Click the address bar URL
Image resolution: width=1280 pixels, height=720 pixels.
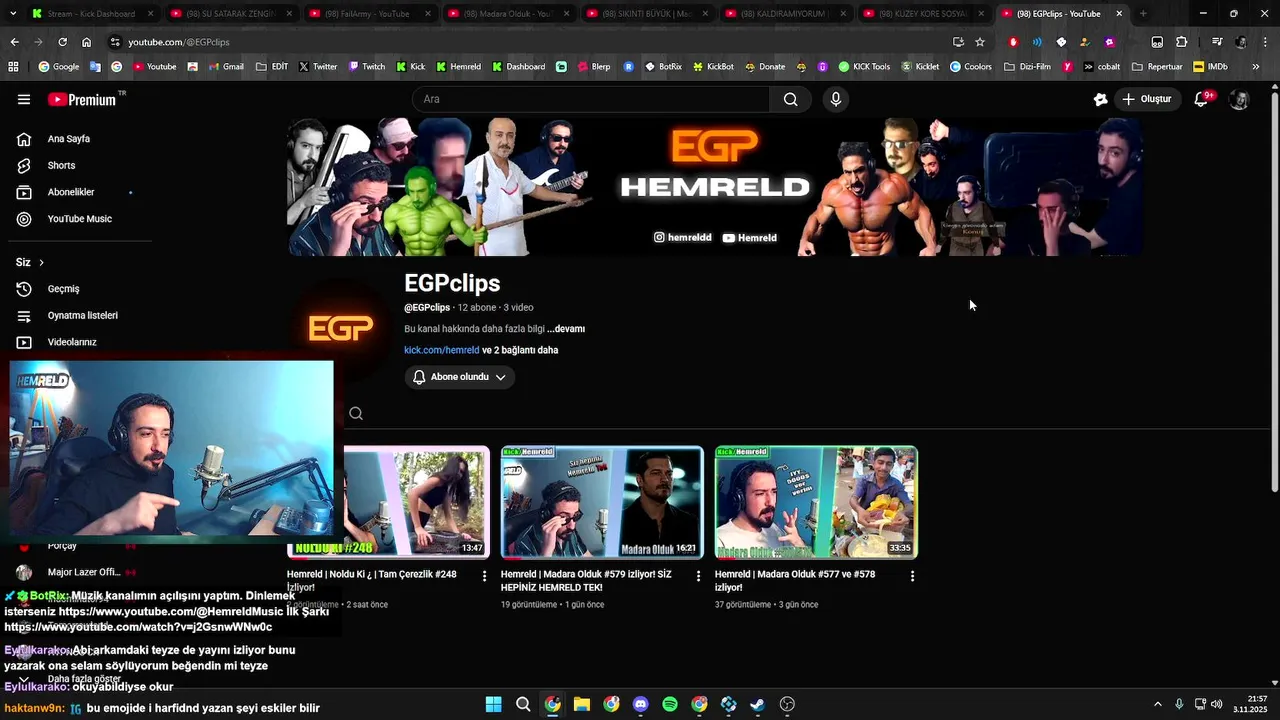(179, 42)
